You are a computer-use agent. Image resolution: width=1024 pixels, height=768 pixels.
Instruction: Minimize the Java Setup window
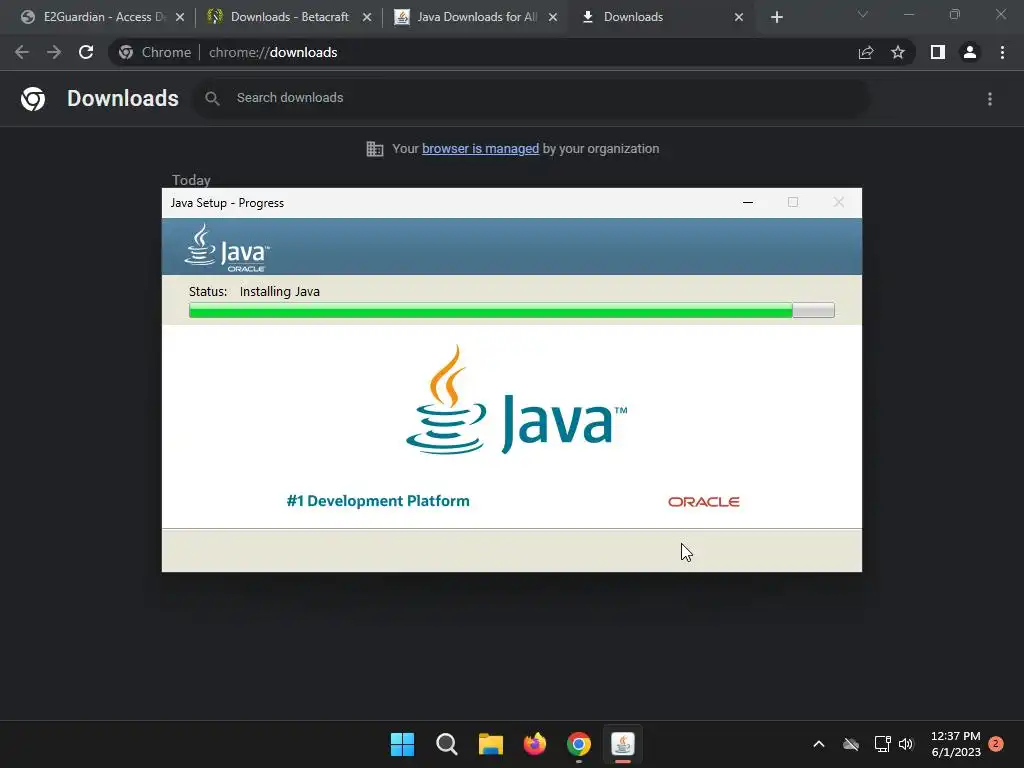click(748, 202)
